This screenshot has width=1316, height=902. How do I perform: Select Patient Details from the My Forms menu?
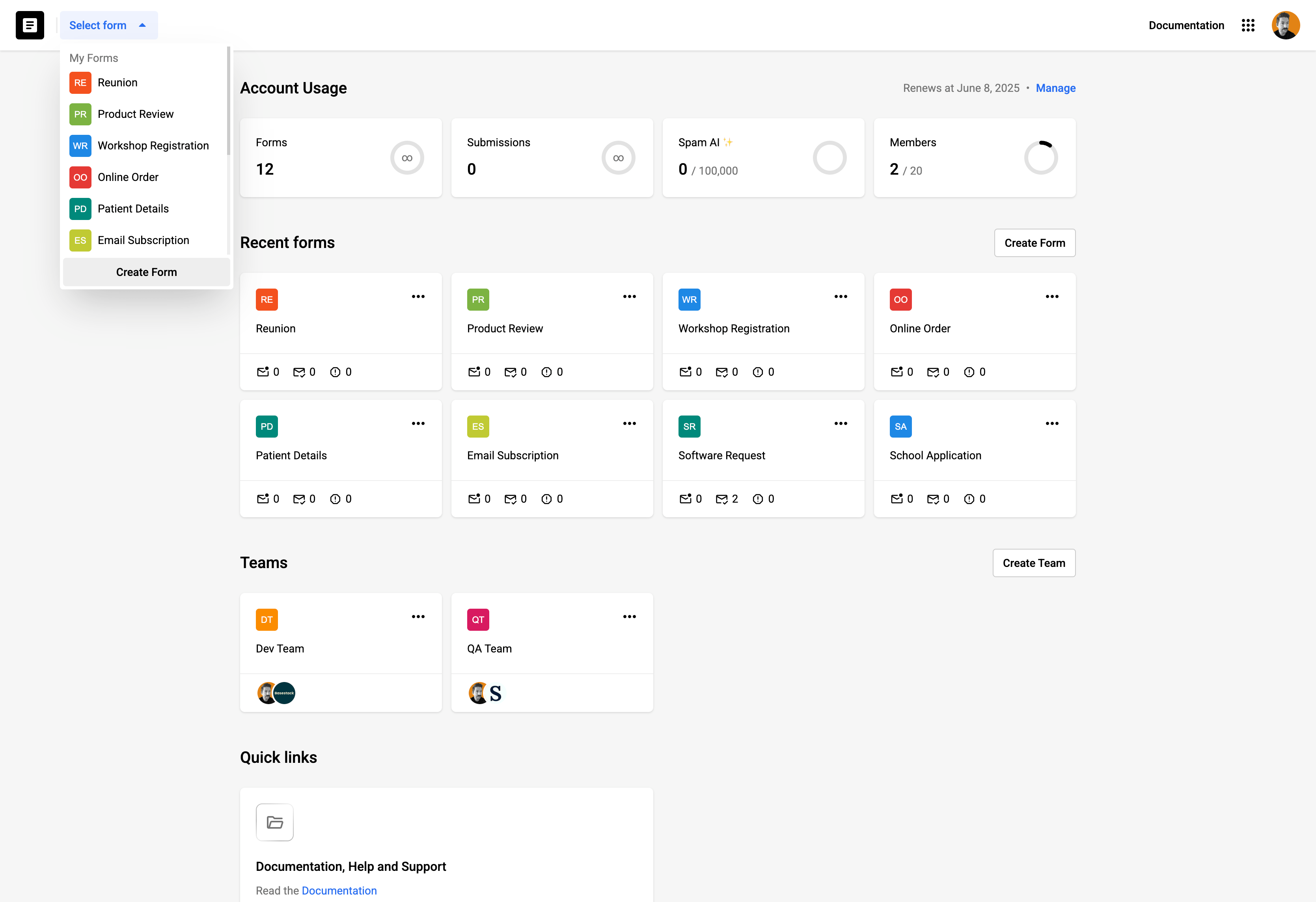(x=133, y=209)
